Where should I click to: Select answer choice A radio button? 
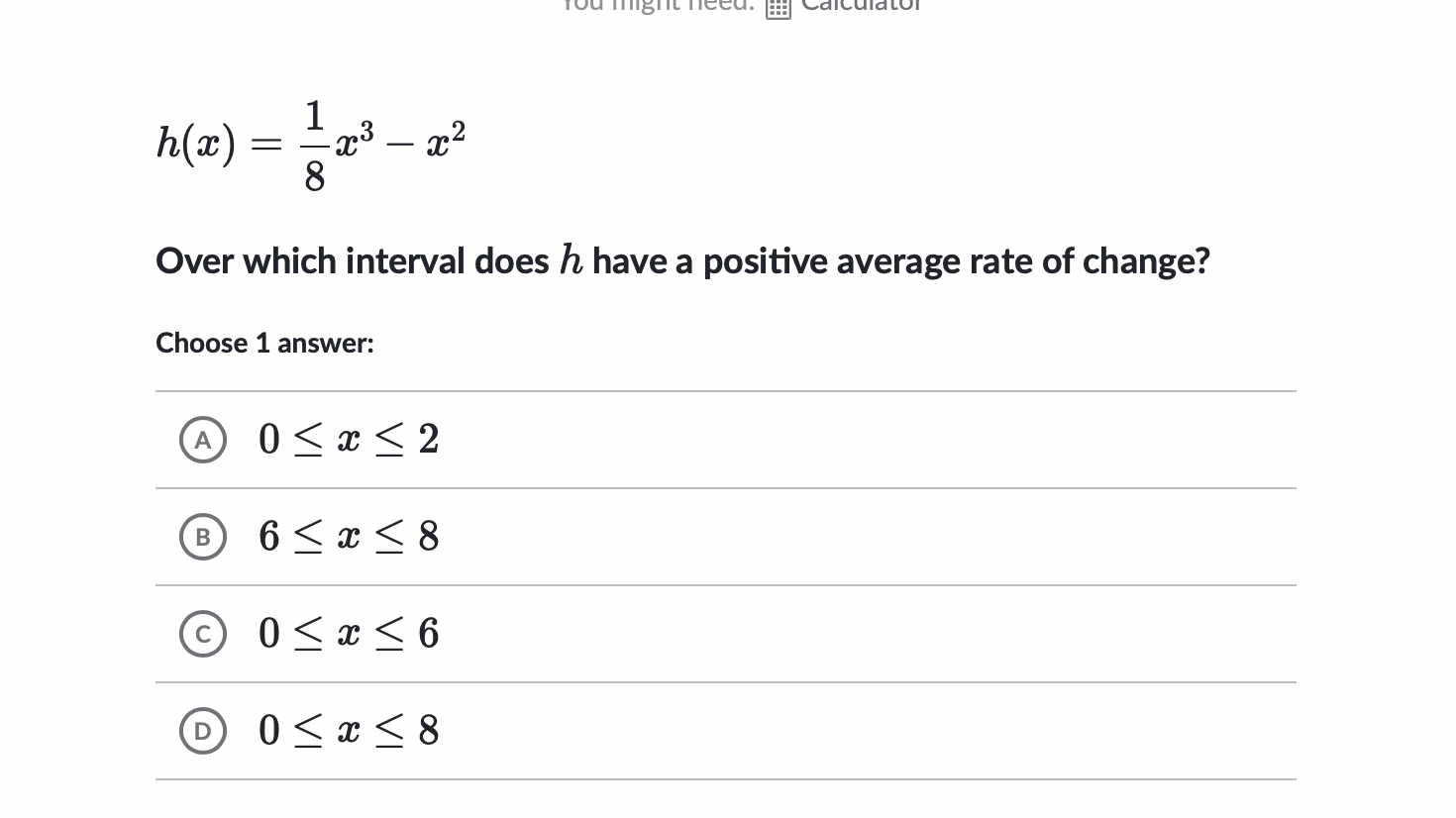pos(203,439)
